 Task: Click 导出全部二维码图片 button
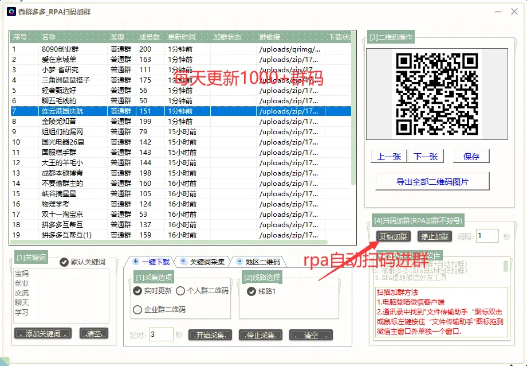coord(432,181)
